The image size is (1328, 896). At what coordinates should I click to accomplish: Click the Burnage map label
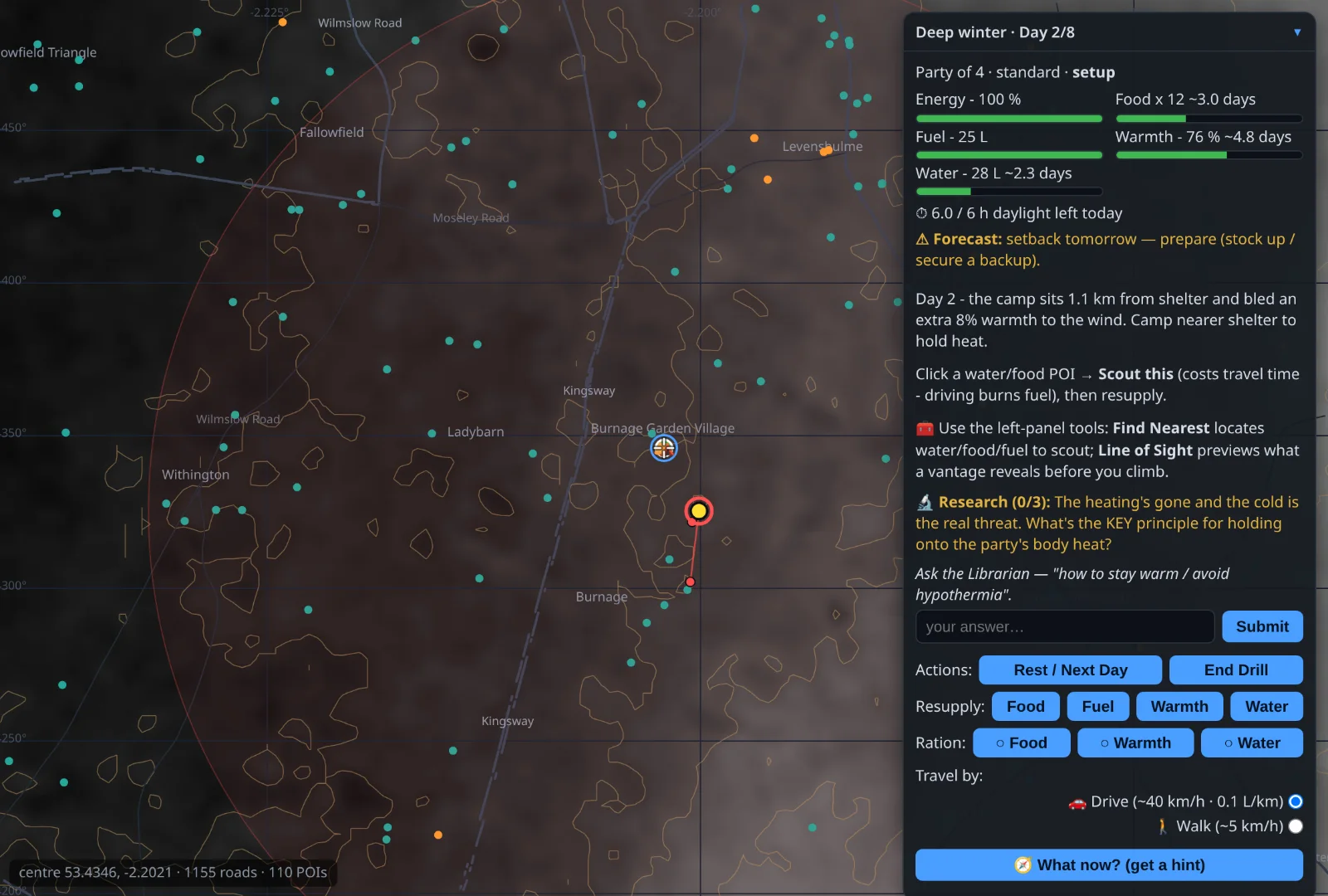tap(602, 597)
